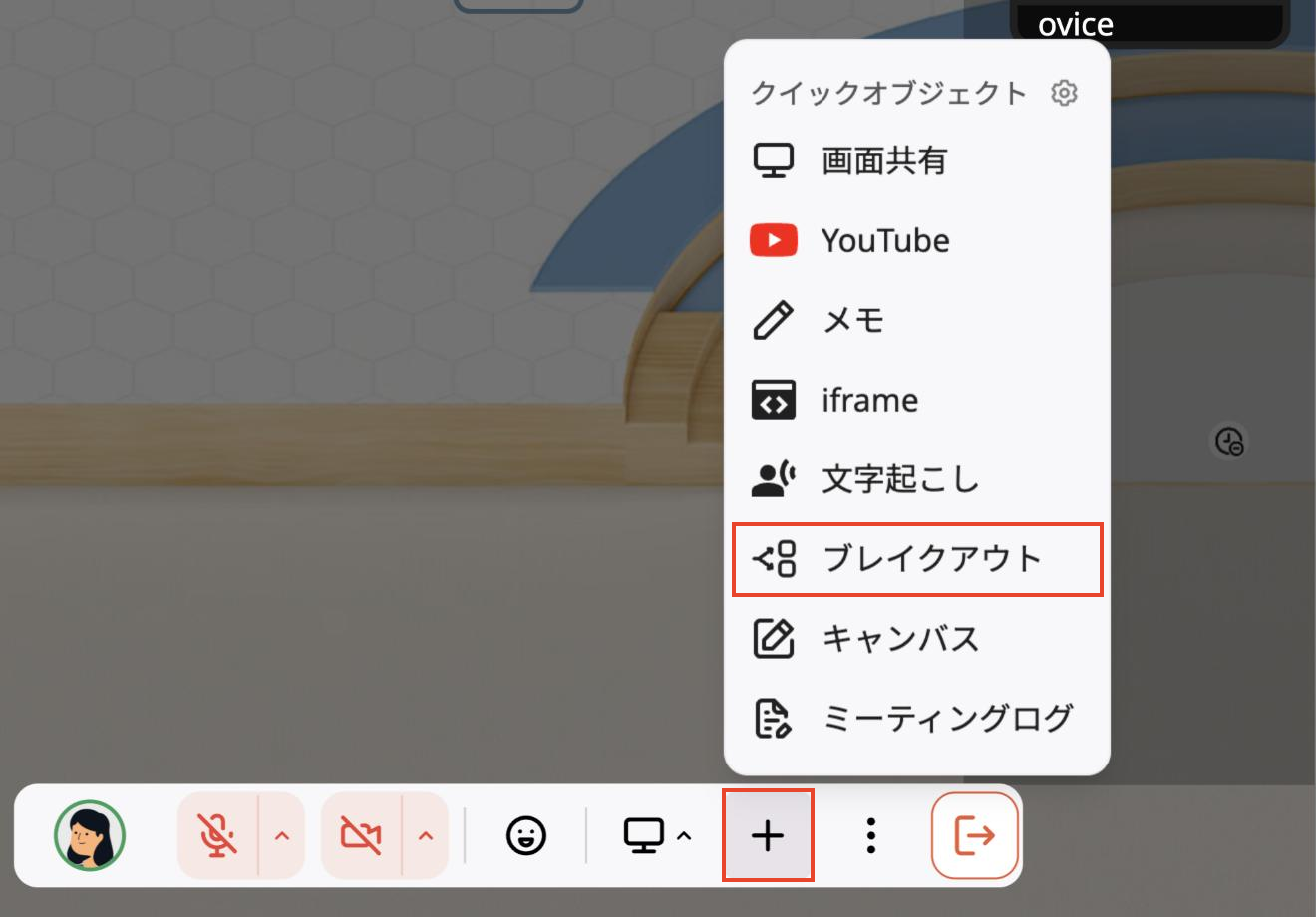Choose メモ in the quick object list
This screenshot has height=917, width=1316.
click(916, 320)
